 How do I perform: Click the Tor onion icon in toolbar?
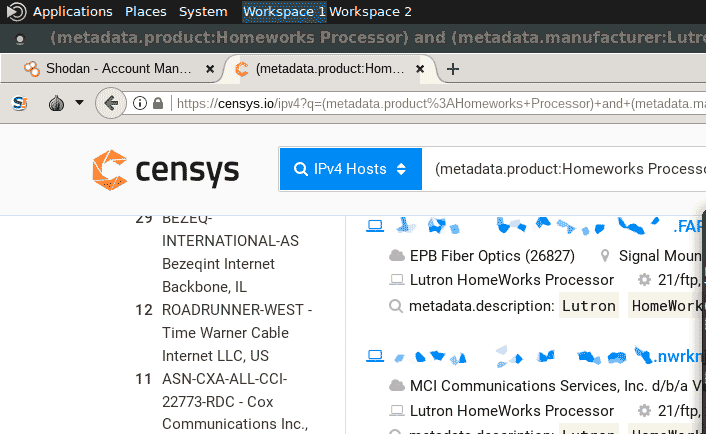pos(57,103)
